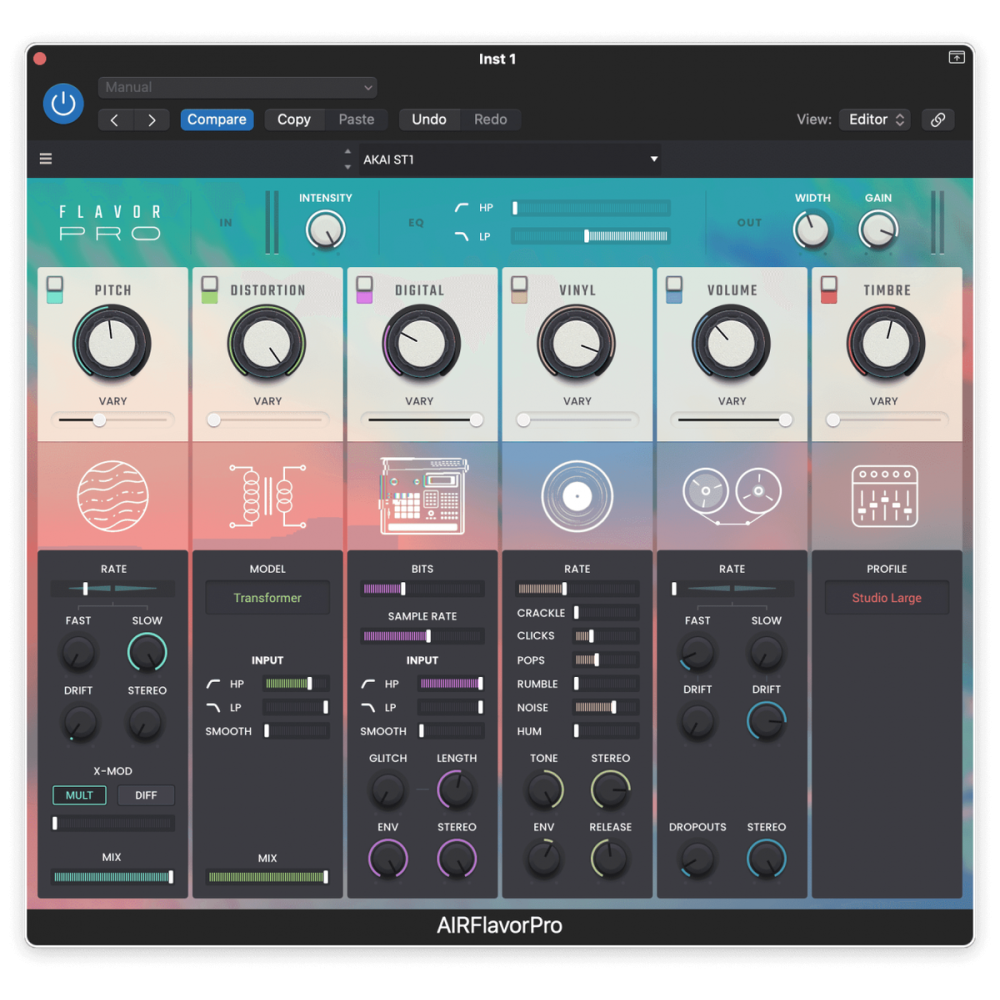Click the mixer faders icon in Timbre module

coord(886,495)
